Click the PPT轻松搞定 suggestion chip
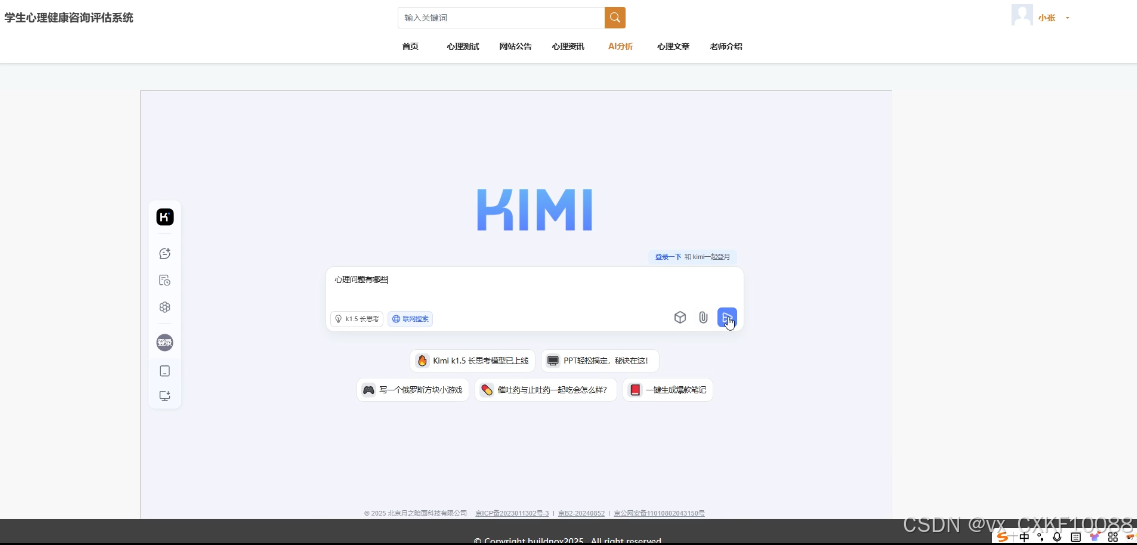This screenshot has width=1137, height=545. (x=600, y=360)
